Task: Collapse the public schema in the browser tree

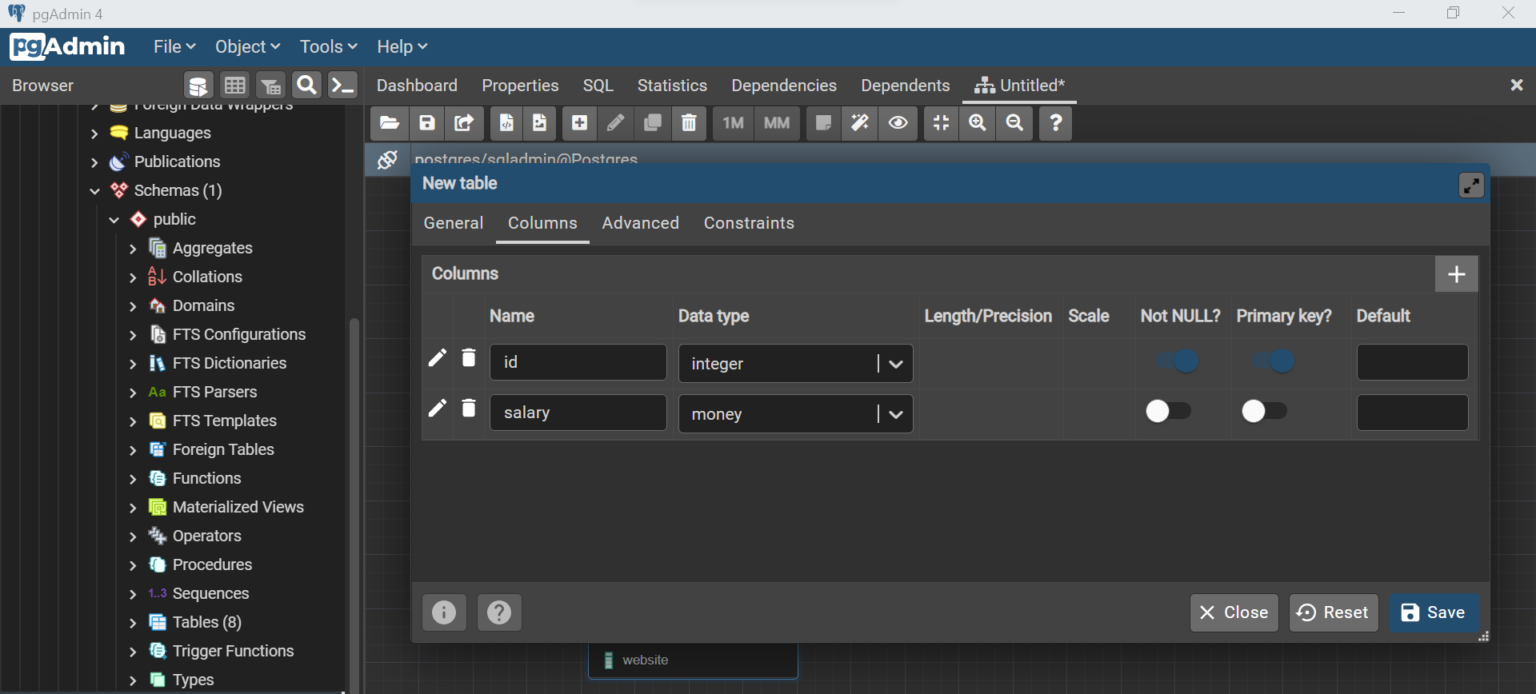Action: [x=114, y=219]
